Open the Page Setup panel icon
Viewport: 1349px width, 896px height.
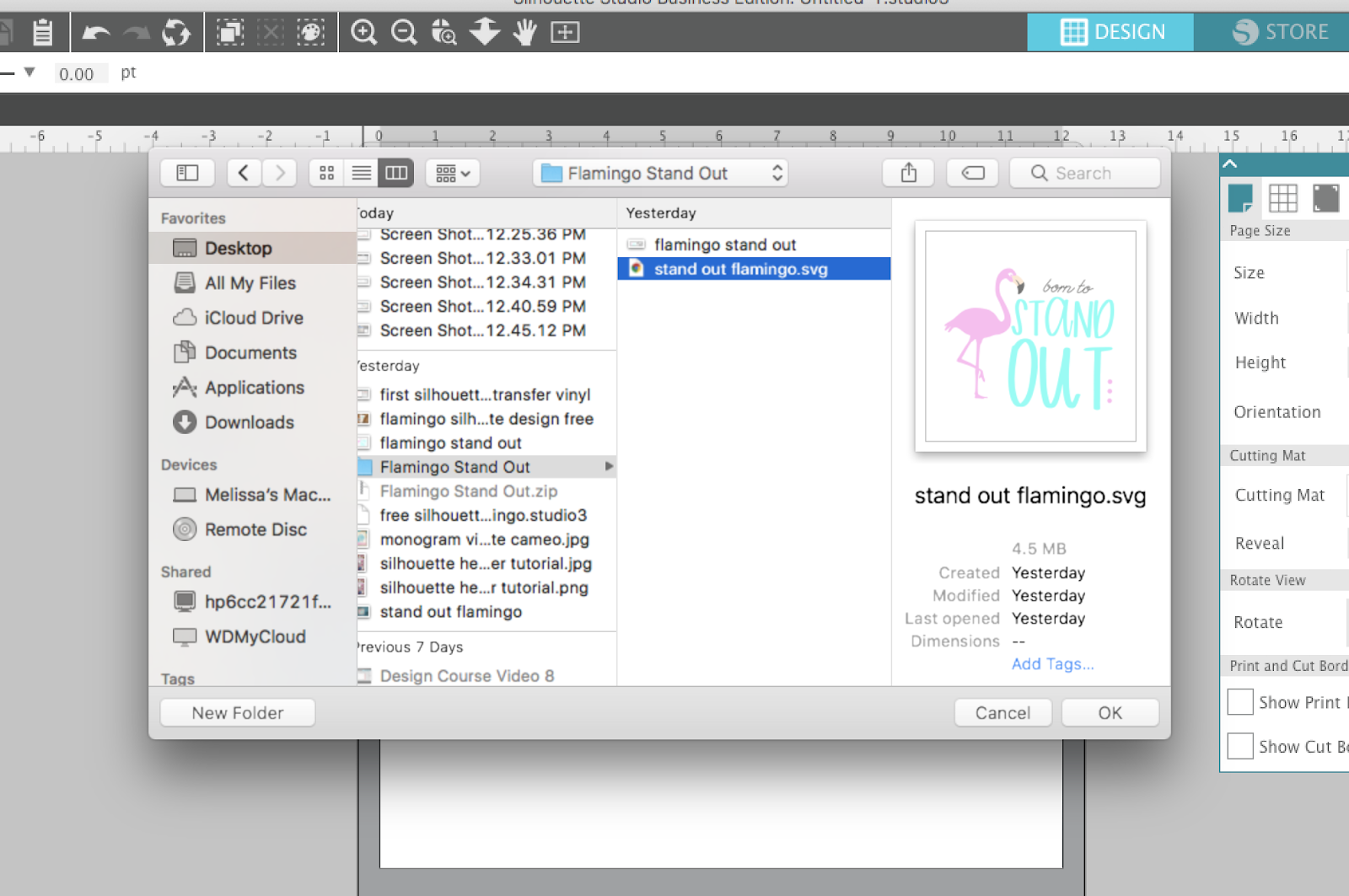[x=1241, y=199]
